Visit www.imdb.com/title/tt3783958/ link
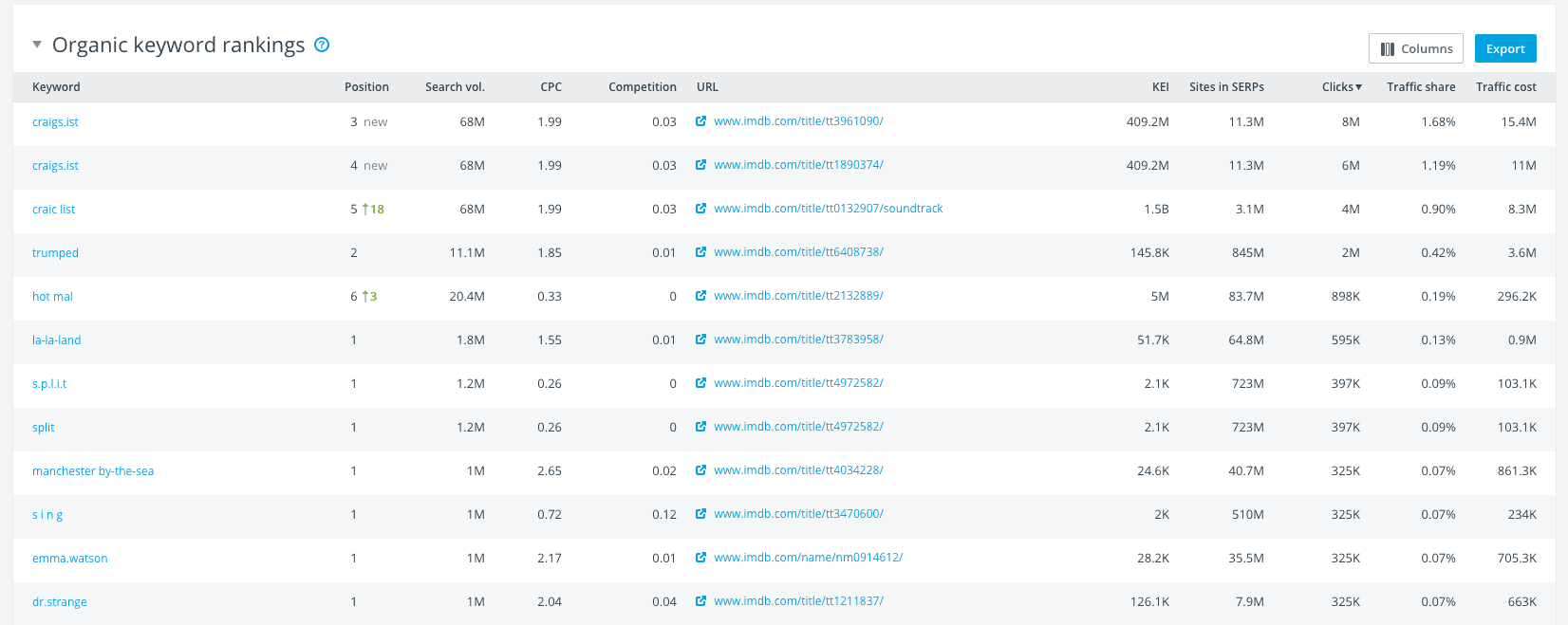This screenshot has width=1568, height=625. click(798, 340)
